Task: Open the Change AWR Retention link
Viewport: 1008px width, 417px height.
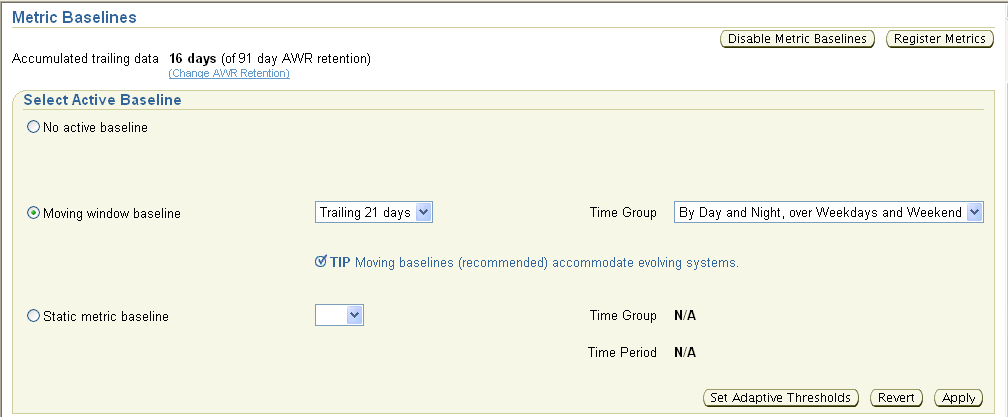Action: pyautogui.click(x=229, y=74)
